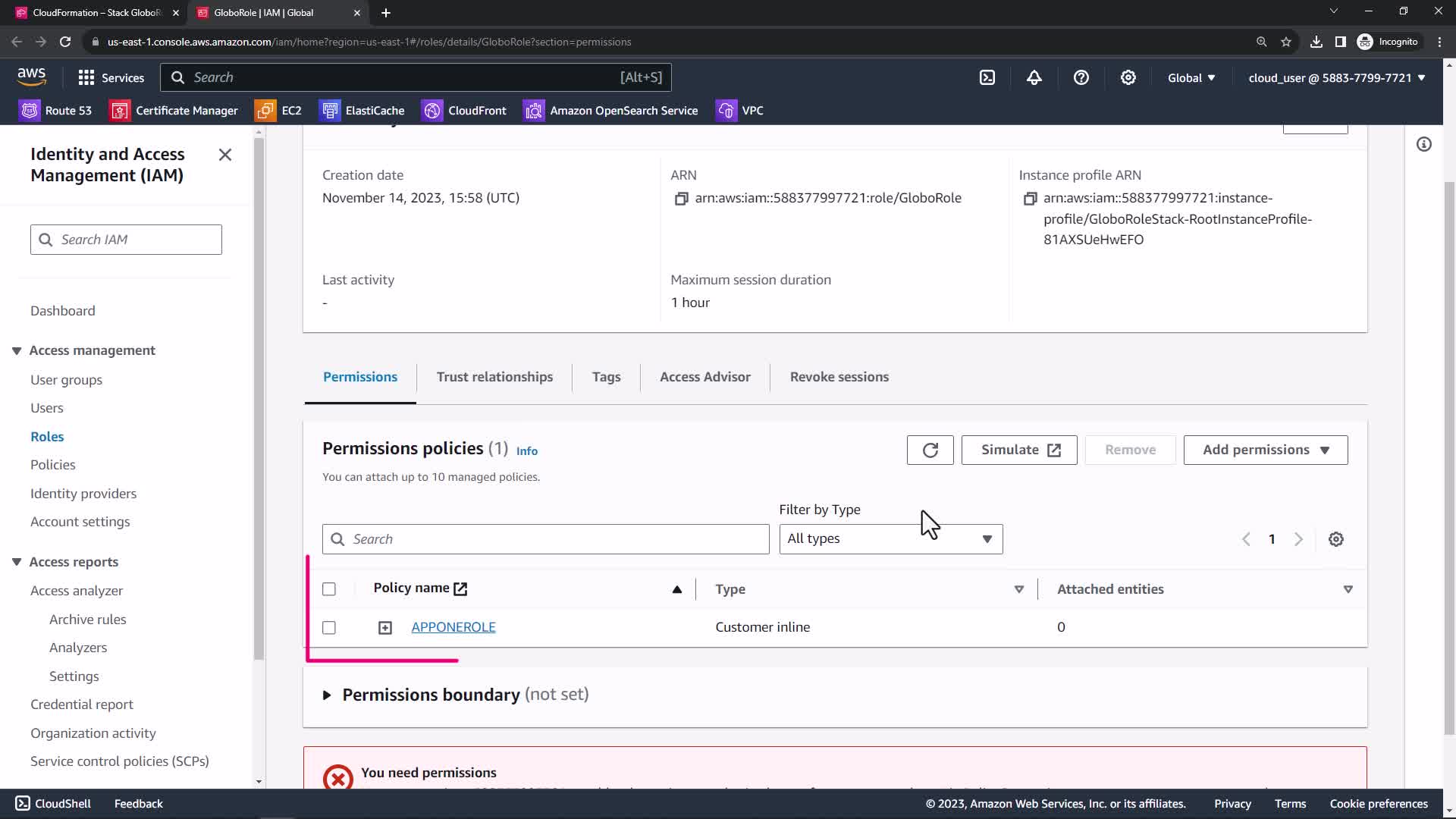Click the APPONEROLE policy link
This screenshot has height=819, width=1456.
pyautogui.click(x=453, y=627)
